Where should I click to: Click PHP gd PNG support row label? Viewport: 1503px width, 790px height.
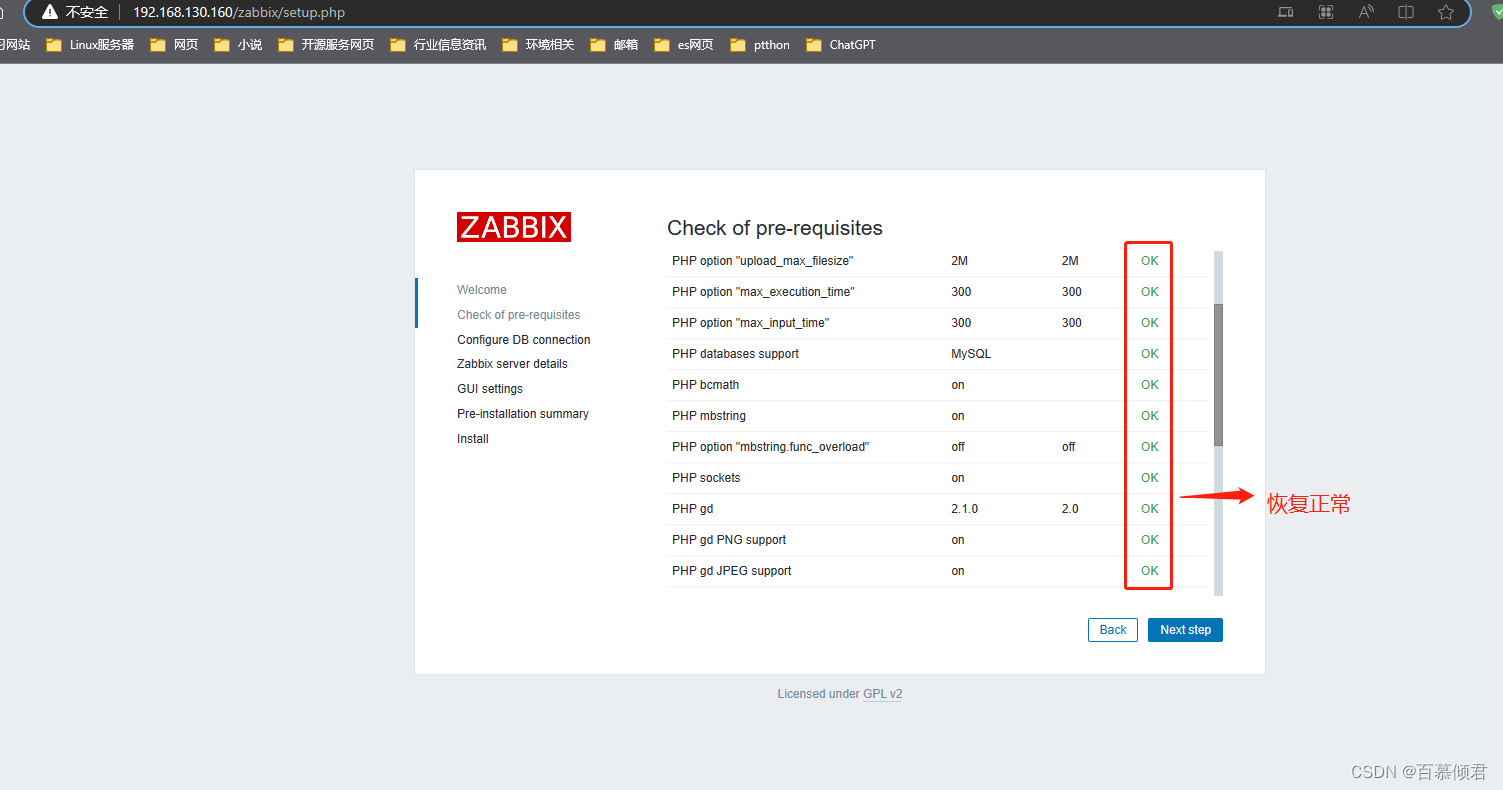[x=729, y=540]
